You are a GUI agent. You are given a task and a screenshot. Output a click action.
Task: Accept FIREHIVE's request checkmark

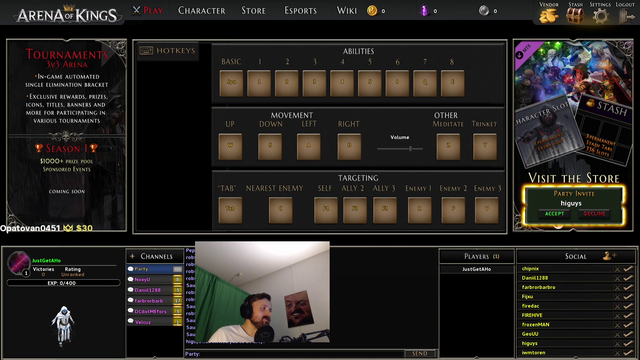(x=628, y=316)
